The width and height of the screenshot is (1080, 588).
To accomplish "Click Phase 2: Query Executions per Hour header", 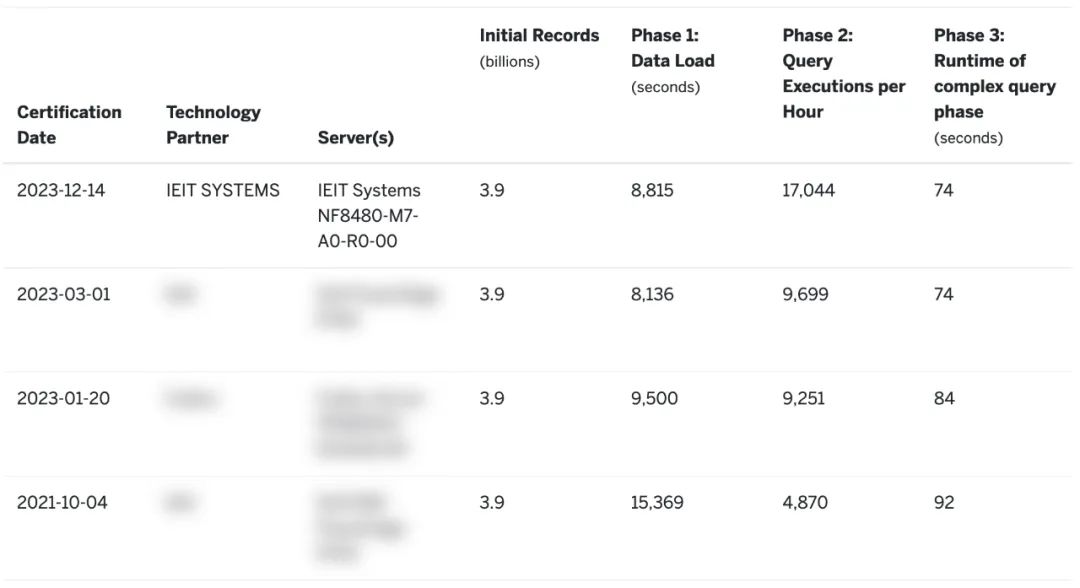I will (x=843, y=73).
